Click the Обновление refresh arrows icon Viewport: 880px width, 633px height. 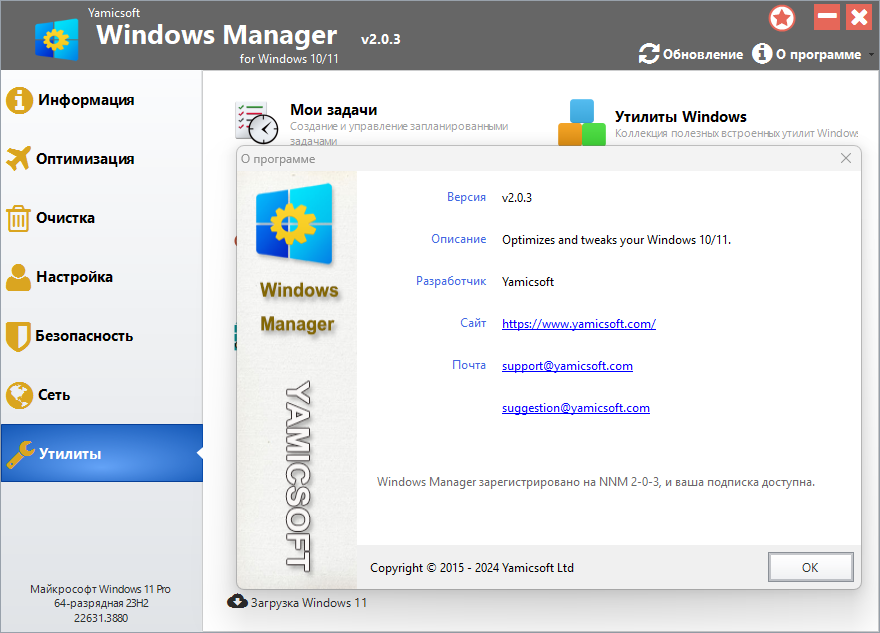tap(649, 54)
